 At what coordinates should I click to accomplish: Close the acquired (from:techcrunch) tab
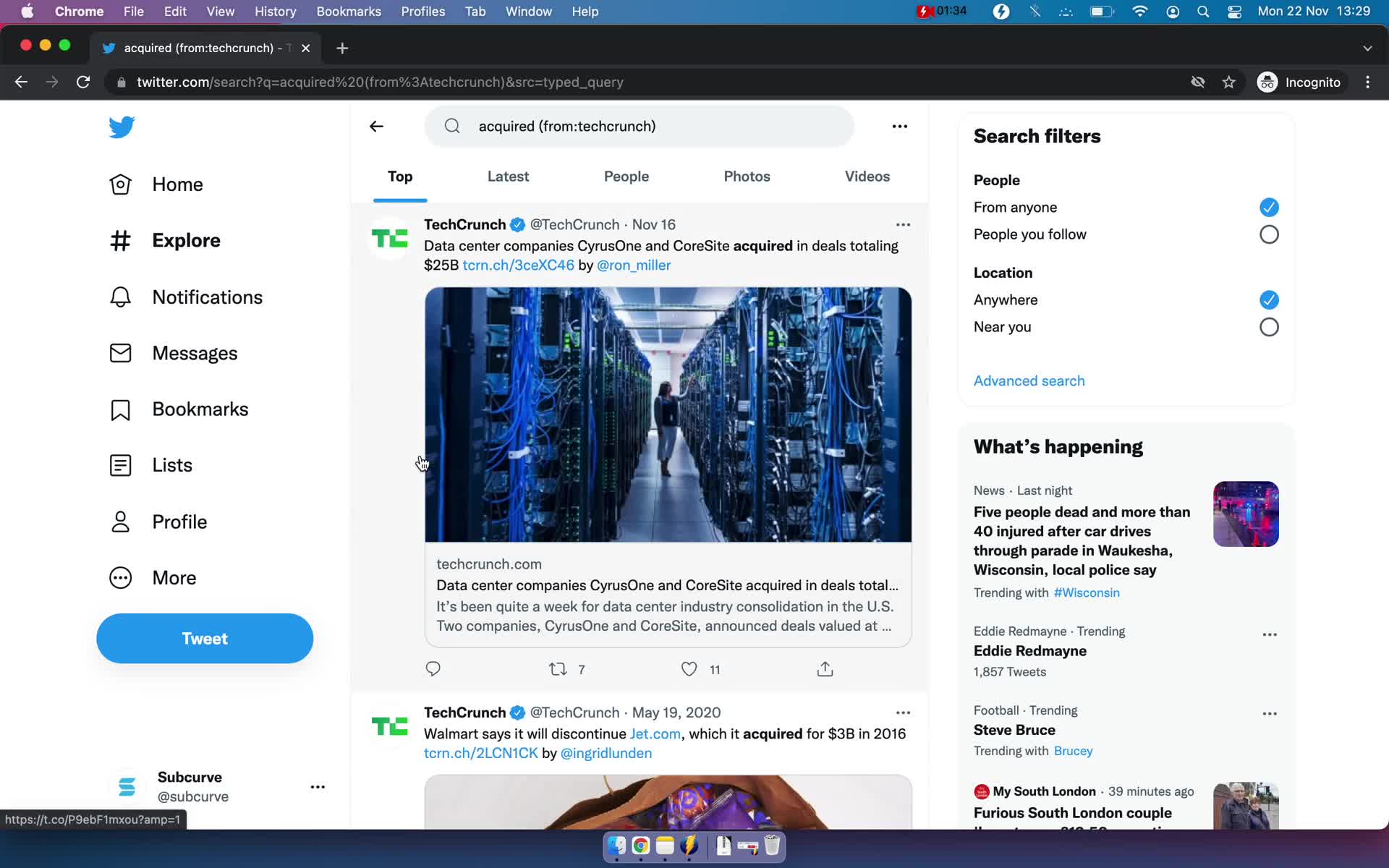(305, 48)
